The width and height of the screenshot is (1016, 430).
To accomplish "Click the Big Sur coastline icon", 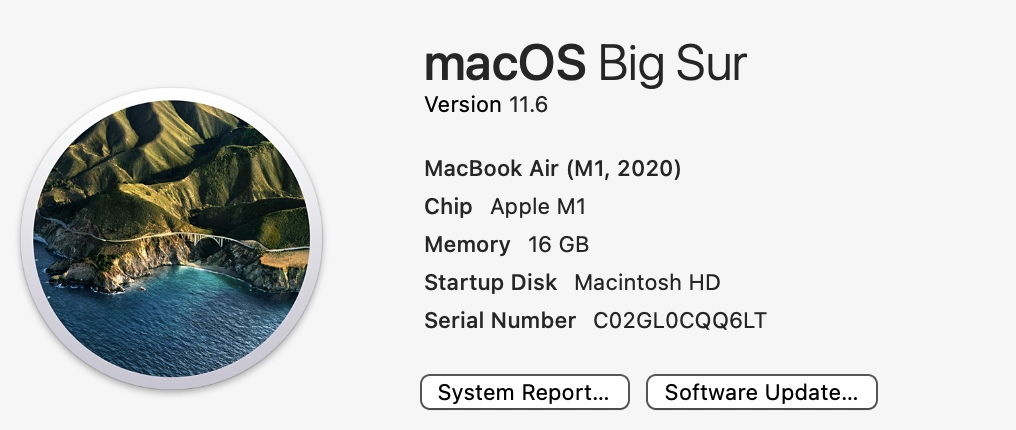I will point(172,238).
